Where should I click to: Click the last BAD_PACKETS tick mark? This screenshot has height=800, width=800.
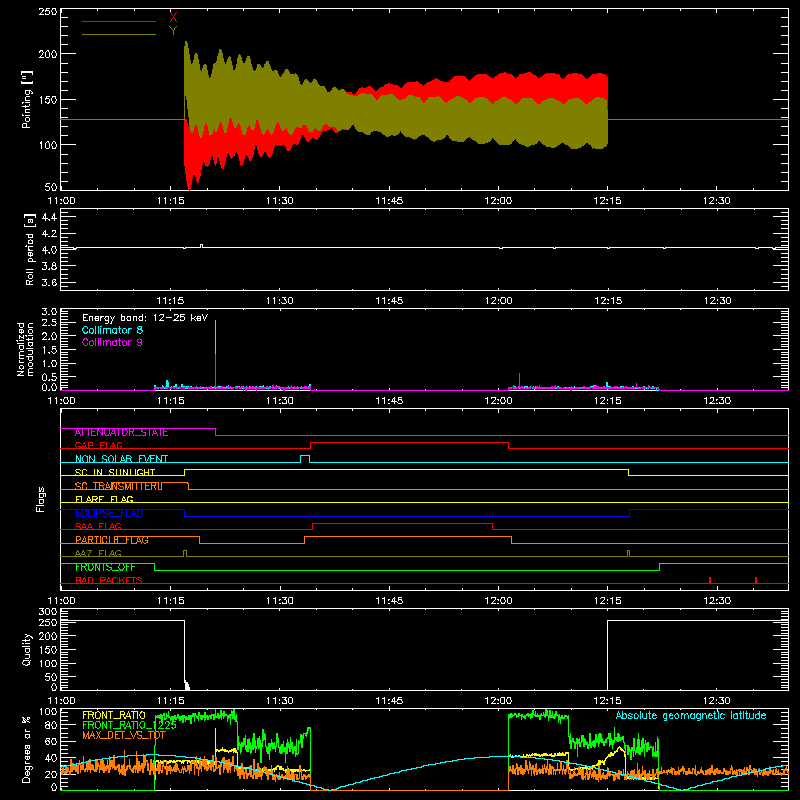tap(756, 580)
